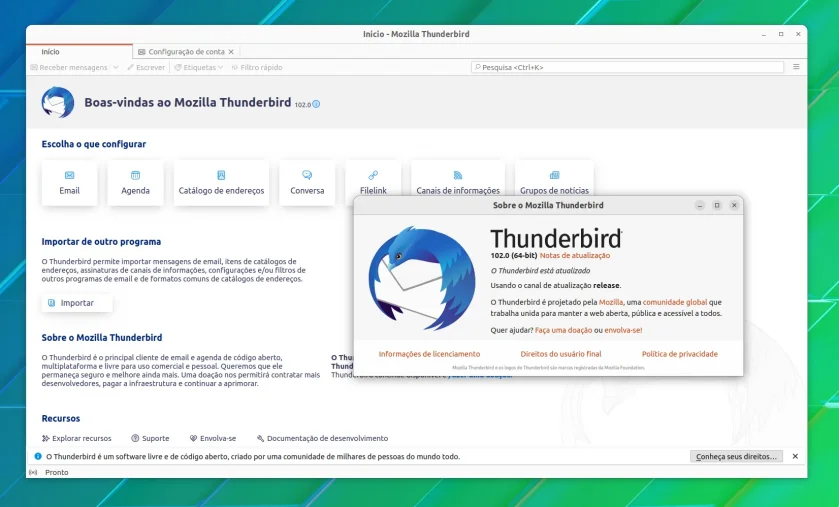Click the info icon in notification bar

pos(38,457)
